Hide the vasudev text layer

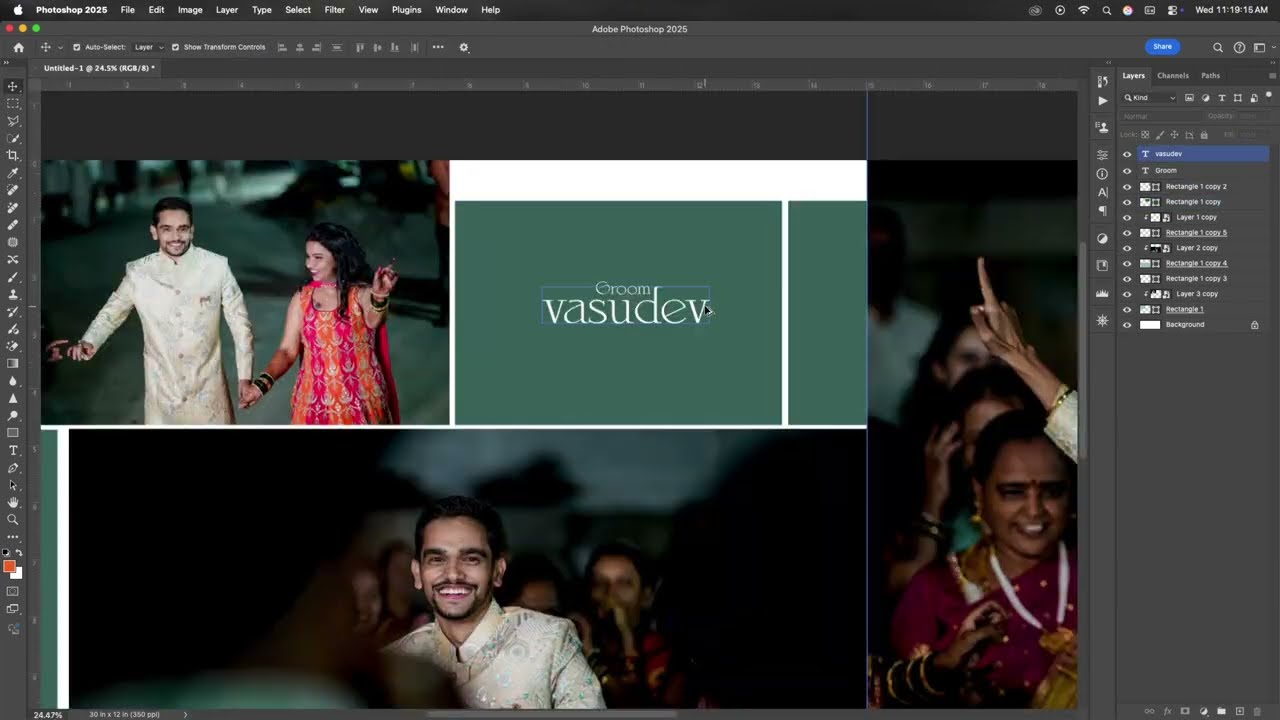tap(1127, 154)
